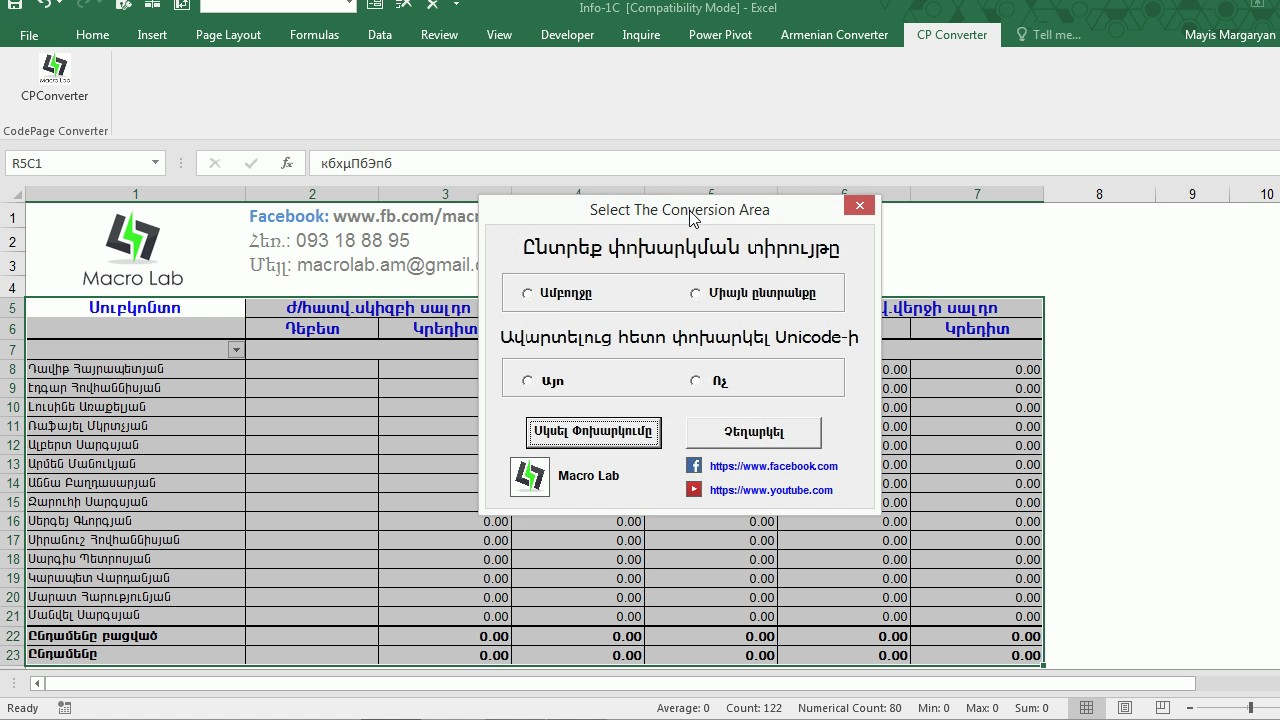Click the 'Count: 122' status bar entry
Screen dimensions: 1280x720
tap(754, 708)
